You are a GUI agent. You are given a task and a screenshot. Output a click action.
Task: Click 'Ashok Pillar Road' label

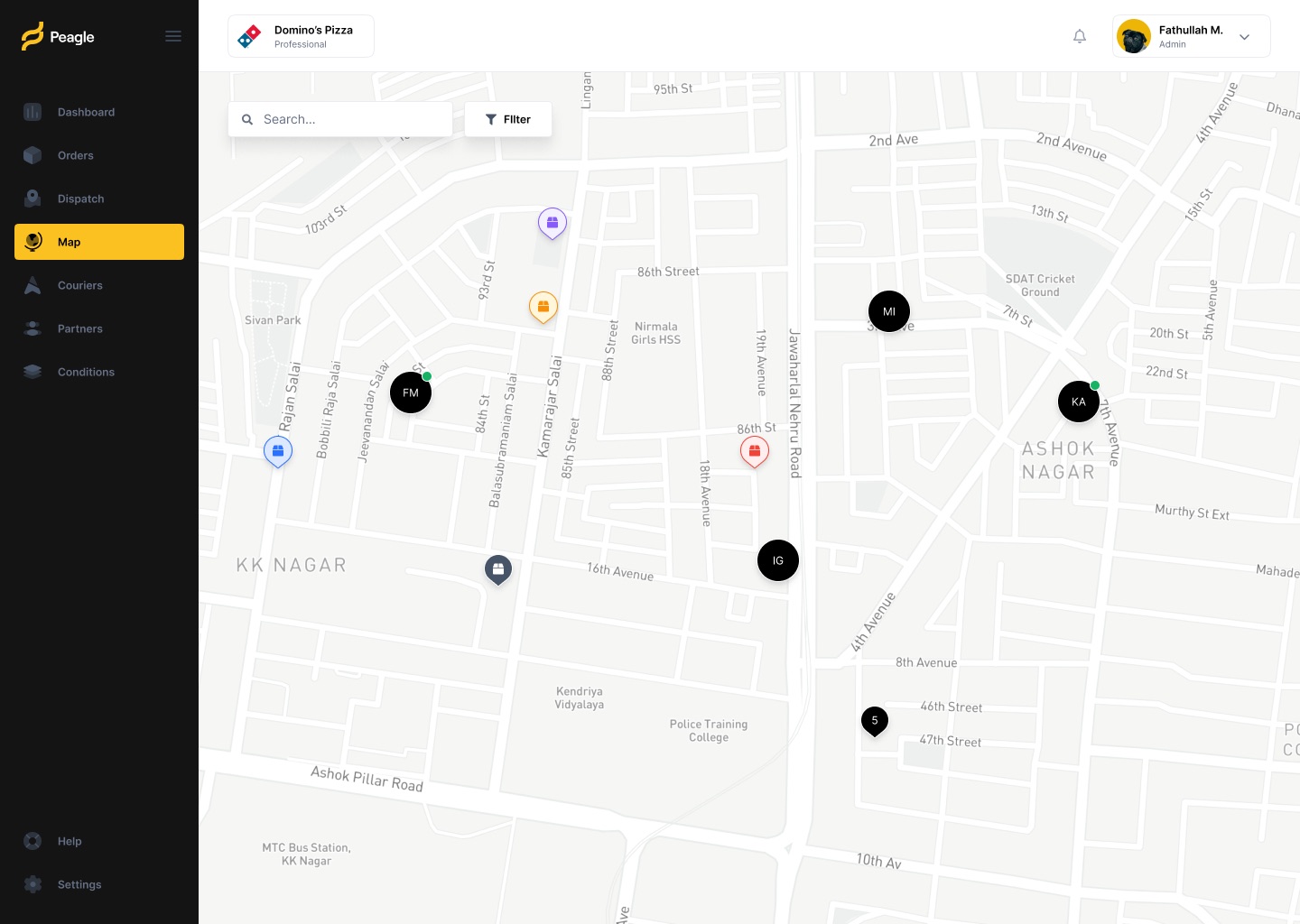point(367,778)
